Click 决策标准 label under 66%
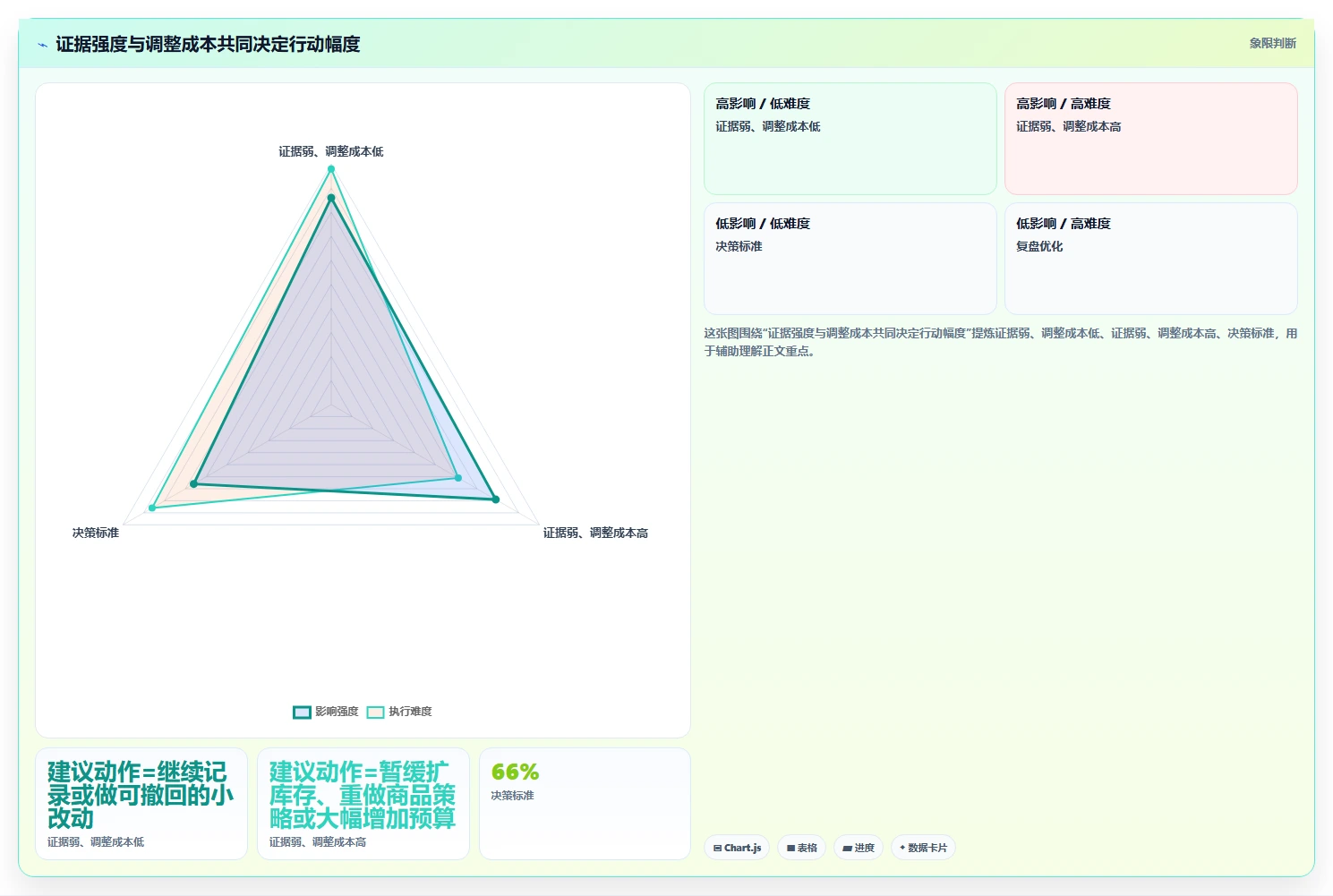1333x896 pixels. coord(512,796)
